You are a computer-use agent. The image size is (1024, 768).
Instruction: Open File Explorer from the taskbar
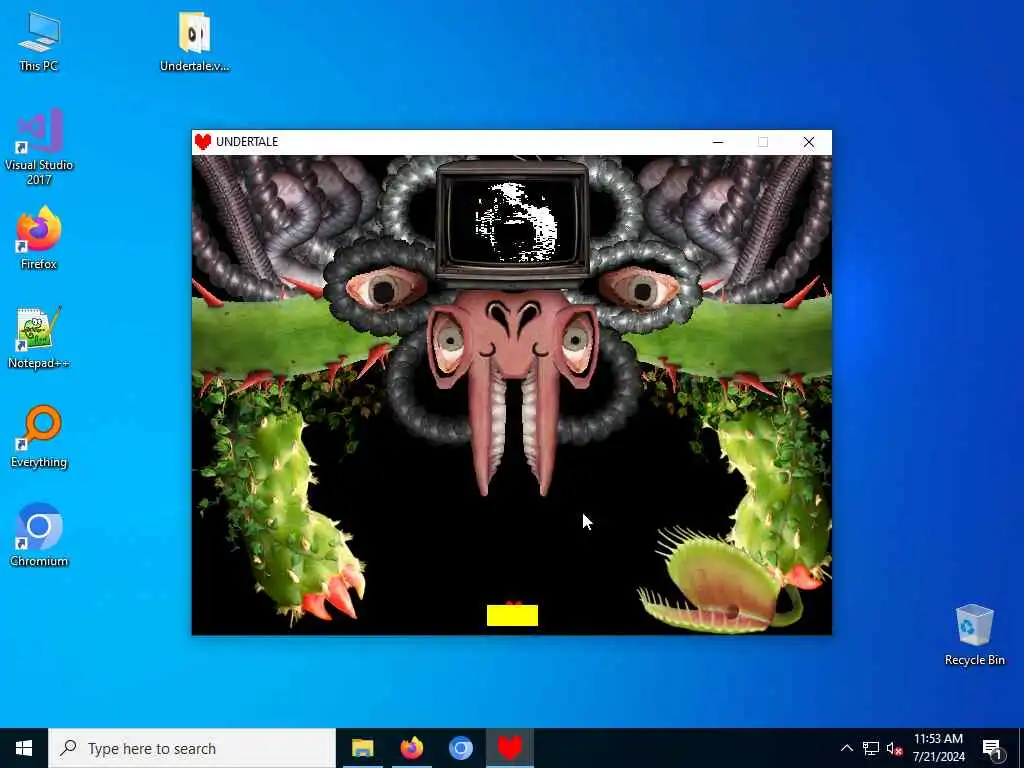coord(362,748)
